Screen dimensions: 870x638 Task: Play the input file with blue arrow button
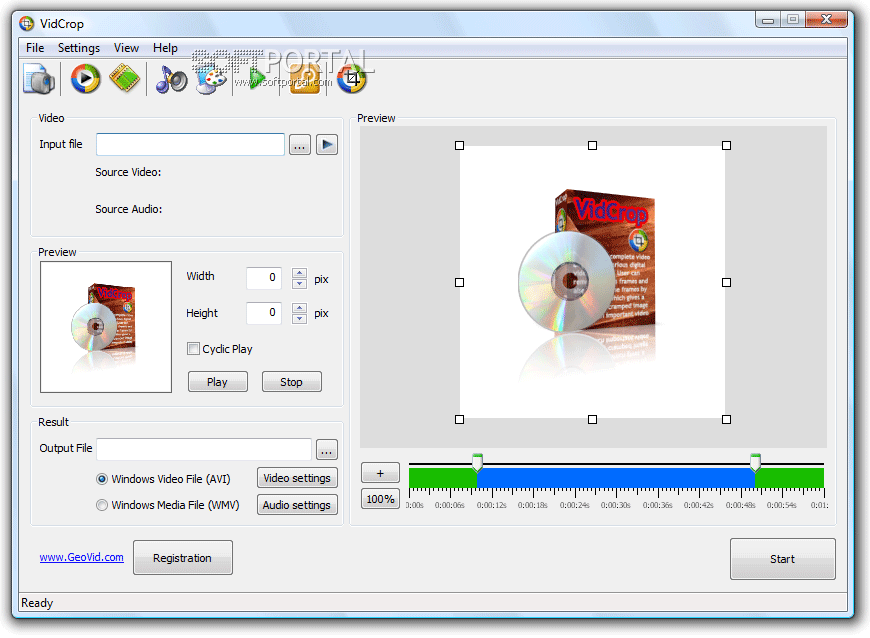[327, 145]
